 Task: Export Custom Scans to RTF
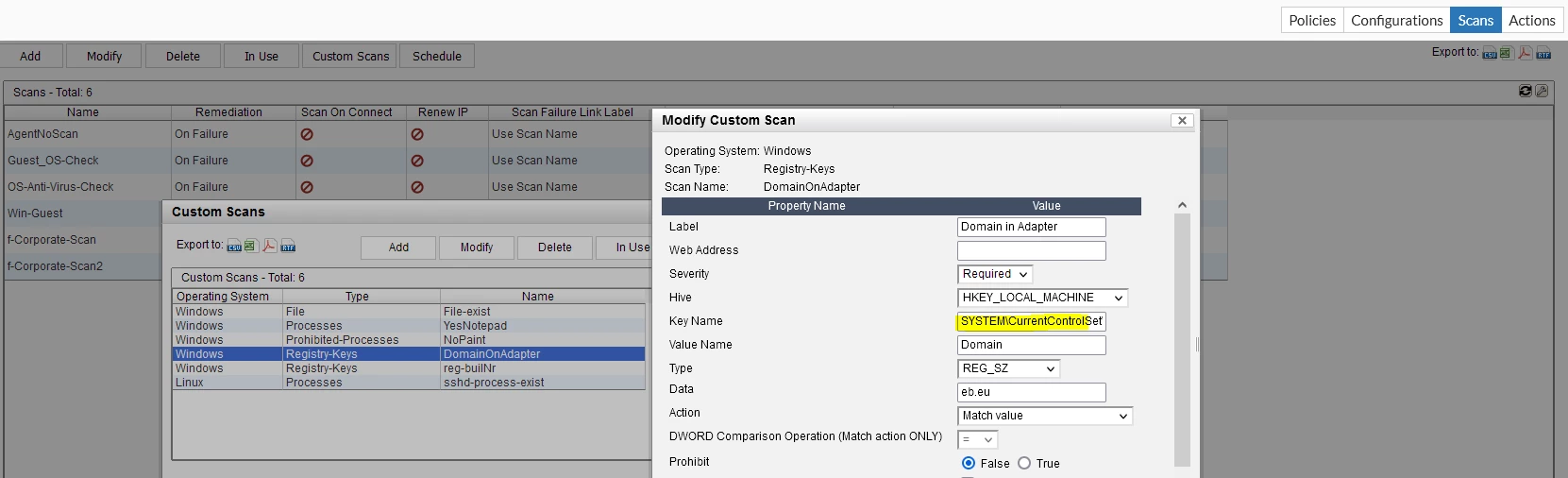(x=288, y=246)
